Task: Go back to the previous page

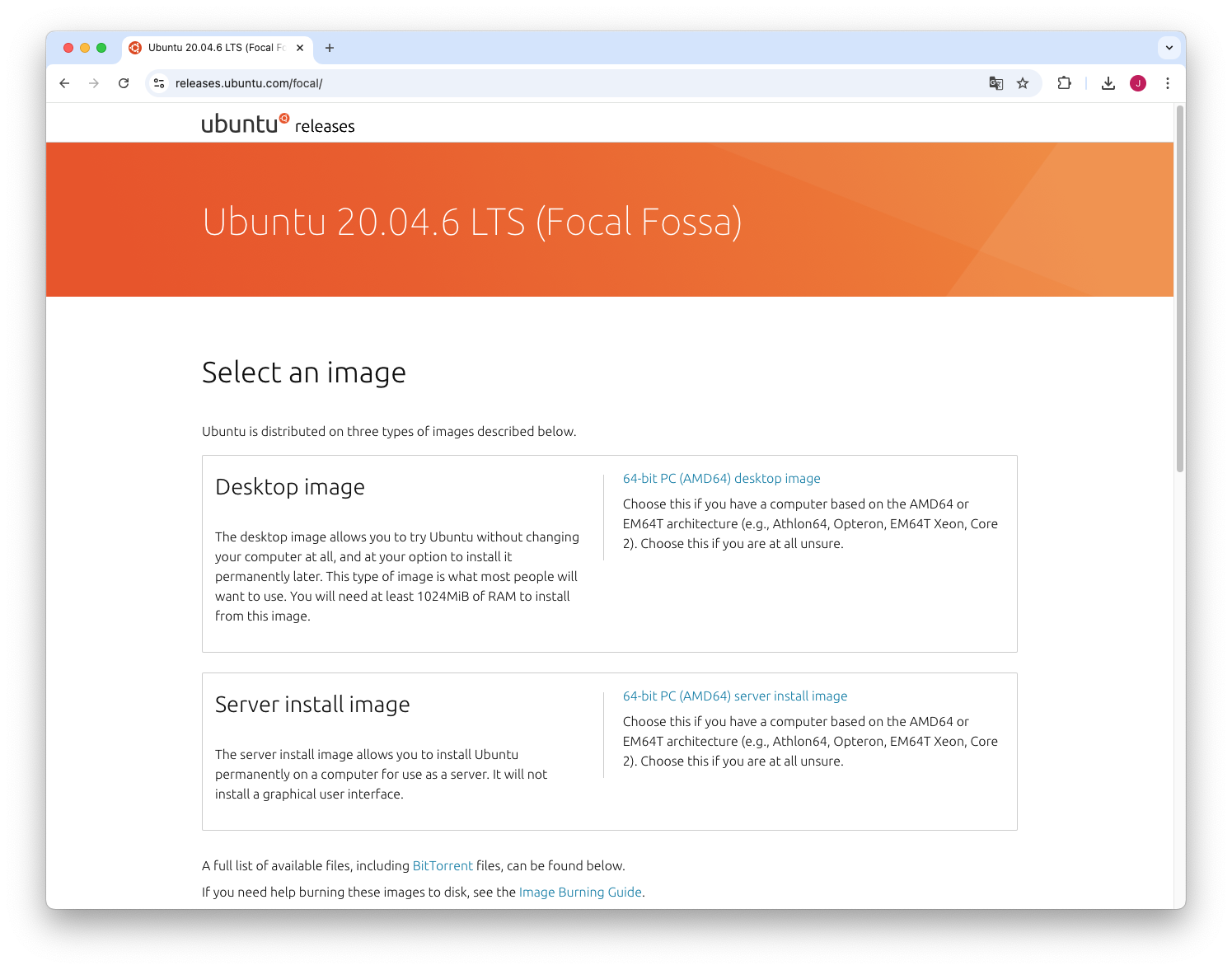Action: point(64,83)
